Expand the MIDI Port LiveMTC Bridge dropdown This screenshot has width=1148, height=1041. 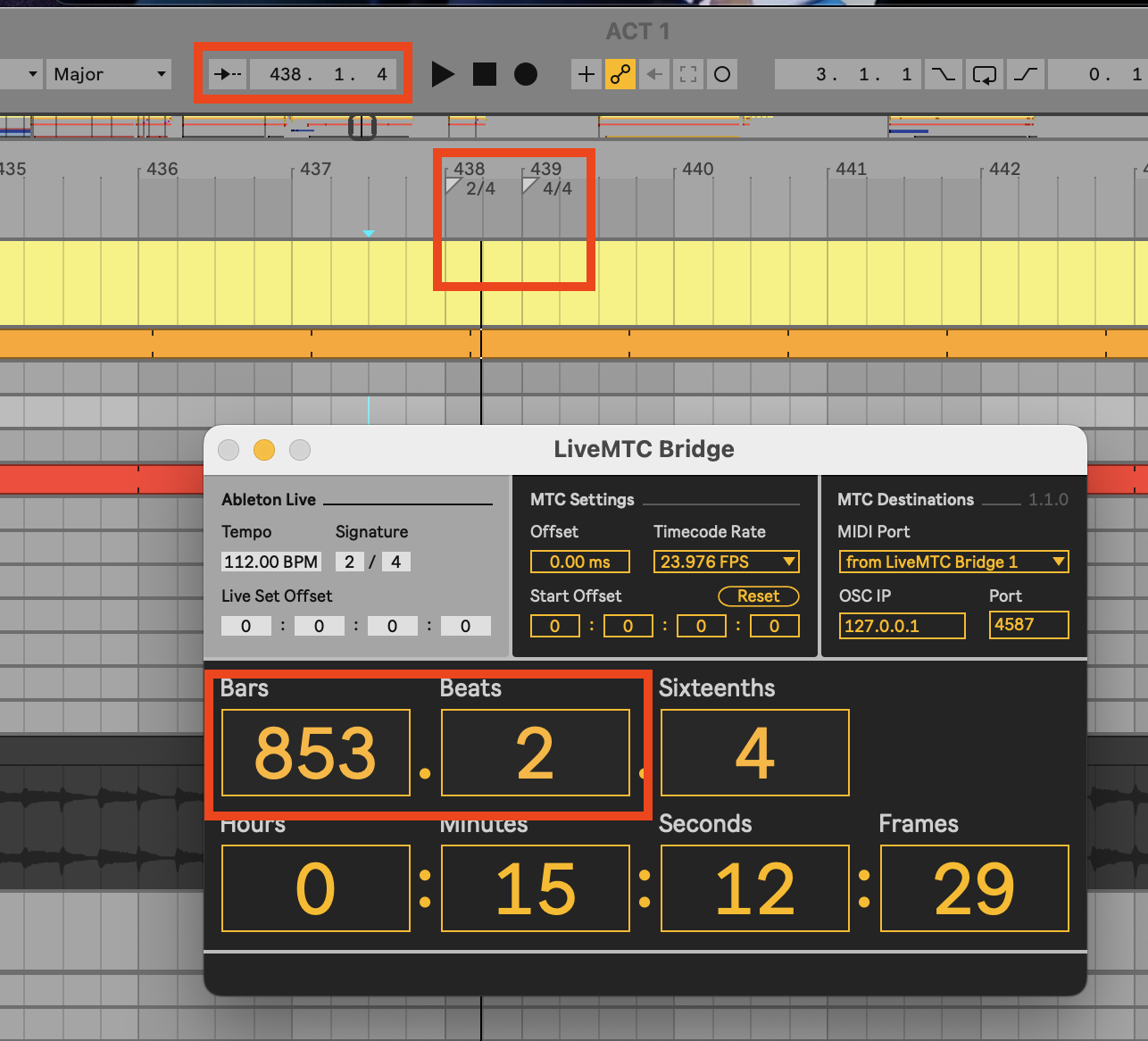click(x=953, y=562)
